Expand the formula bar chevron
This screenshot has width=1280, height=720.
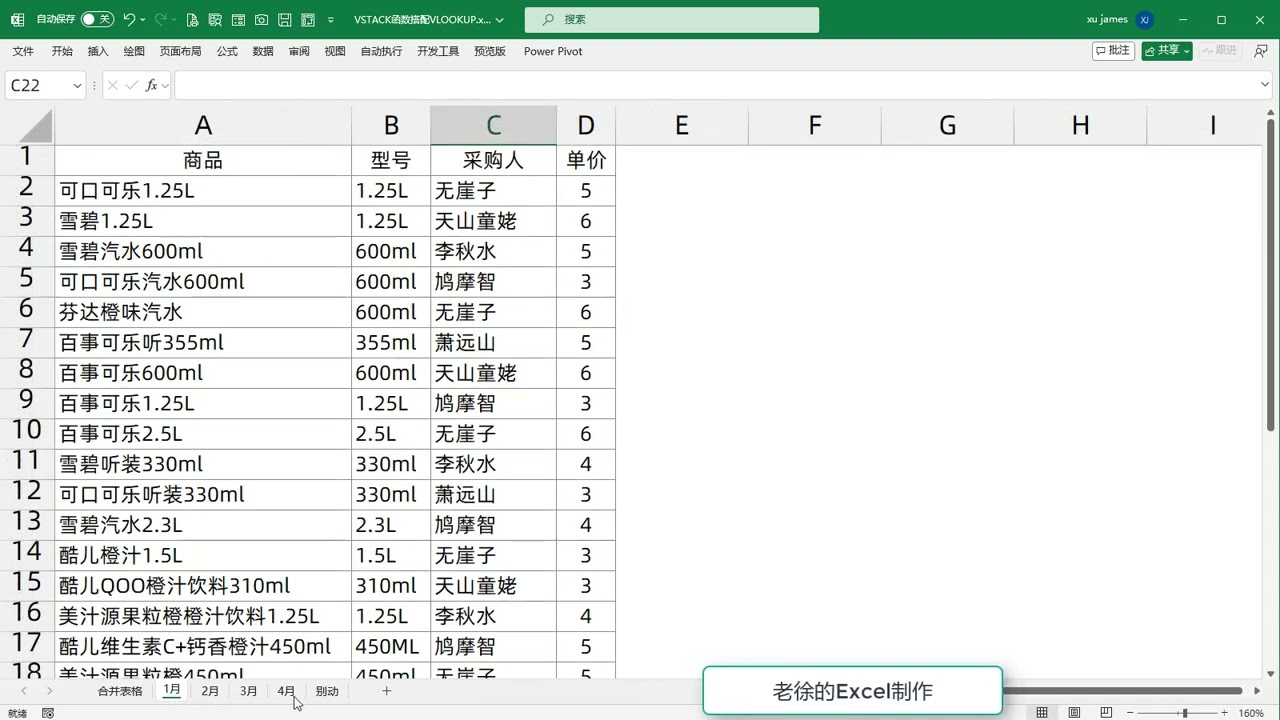click(1265, 86)
